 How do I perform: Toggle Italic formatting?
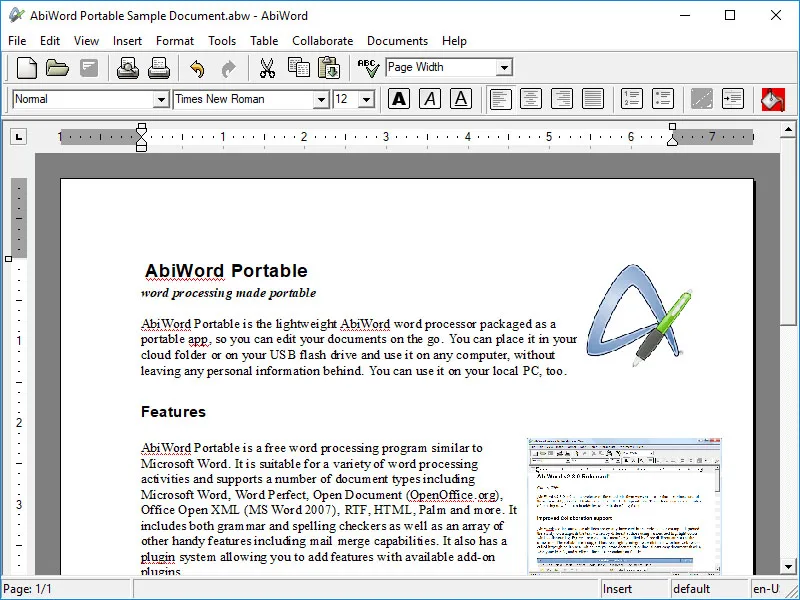click(430, 99)
